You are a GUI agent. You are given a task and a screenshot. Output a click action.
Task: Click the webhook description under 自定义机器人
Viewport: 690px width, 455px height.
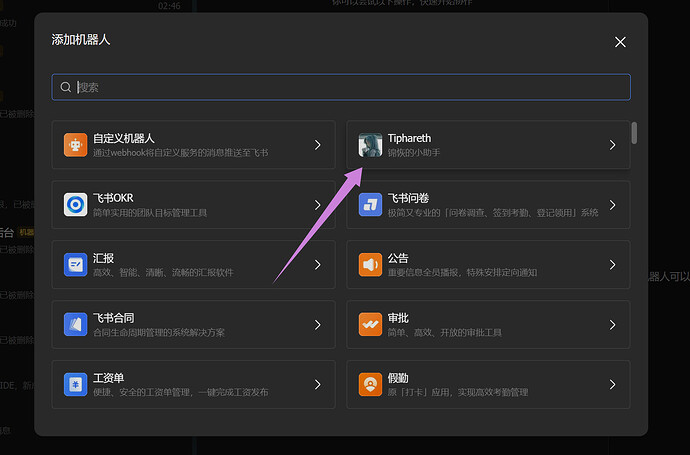click(180, 153)
